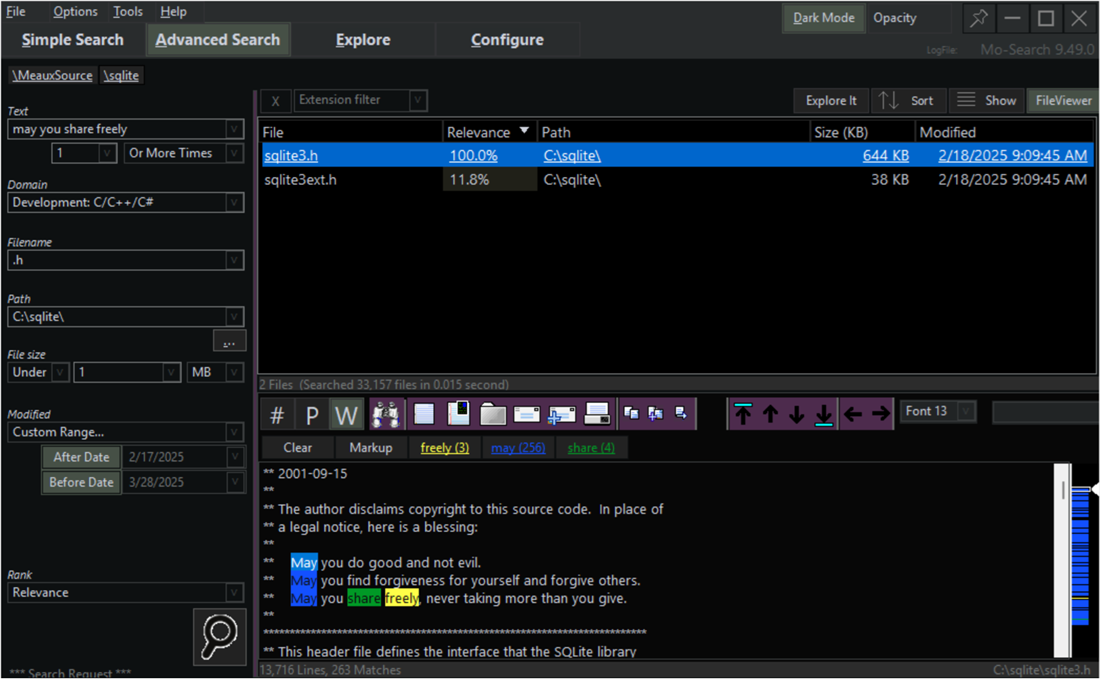
Task: Open the Or More Times dropdown
Action: 234,153
